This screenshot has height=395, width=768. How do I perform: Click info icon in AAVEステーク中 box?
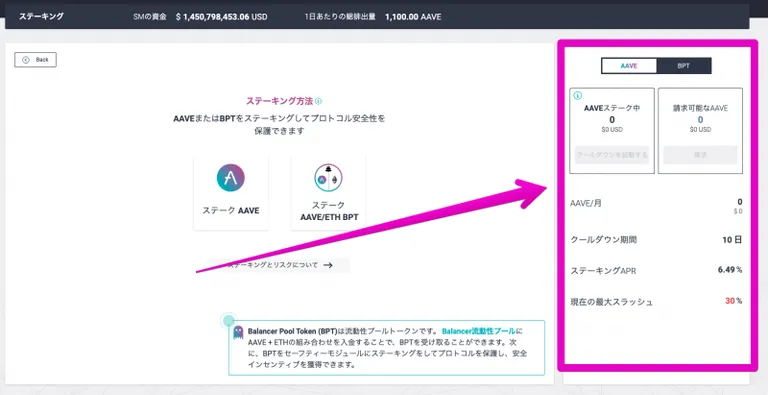[577, 96]
